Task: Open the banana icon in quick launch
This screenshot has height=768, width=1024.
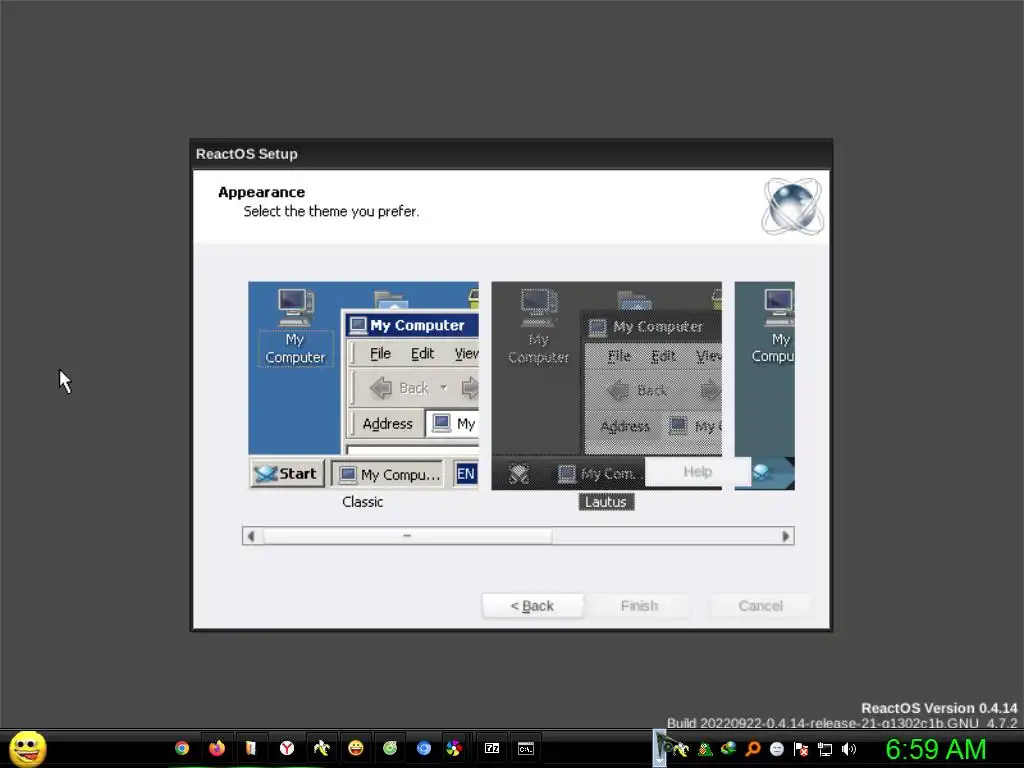Action: 321,748
